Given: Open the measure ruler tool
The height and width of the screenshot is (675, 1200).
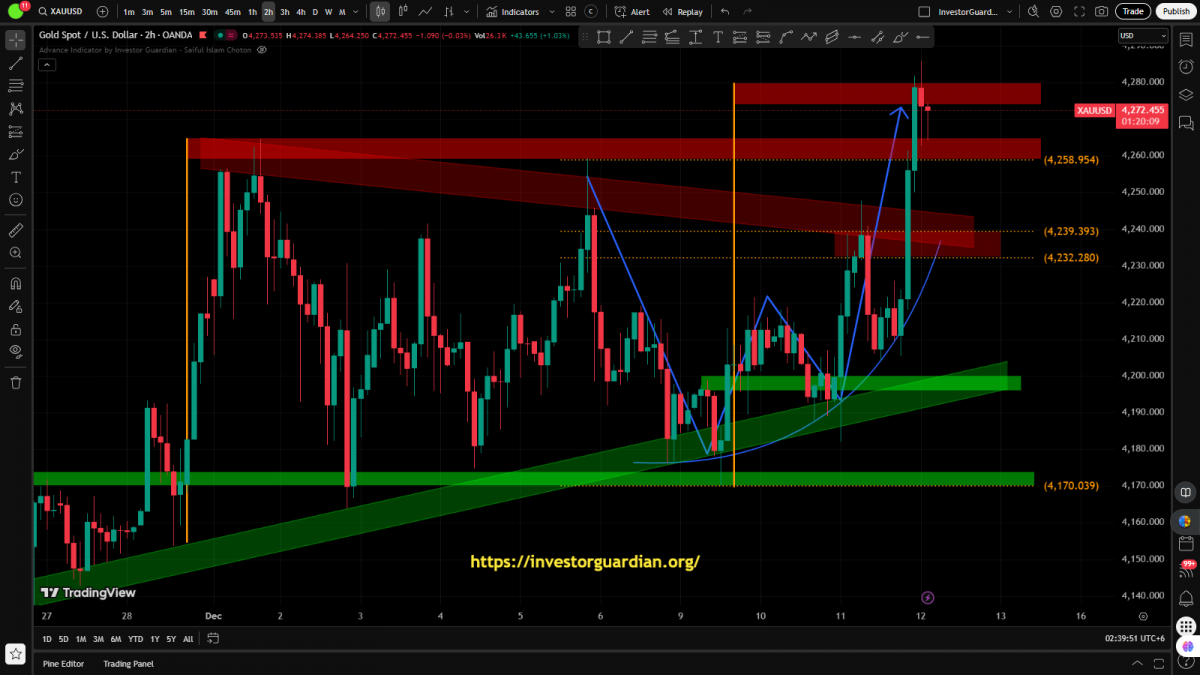Looking at the screenshot, I should point(15,230).
